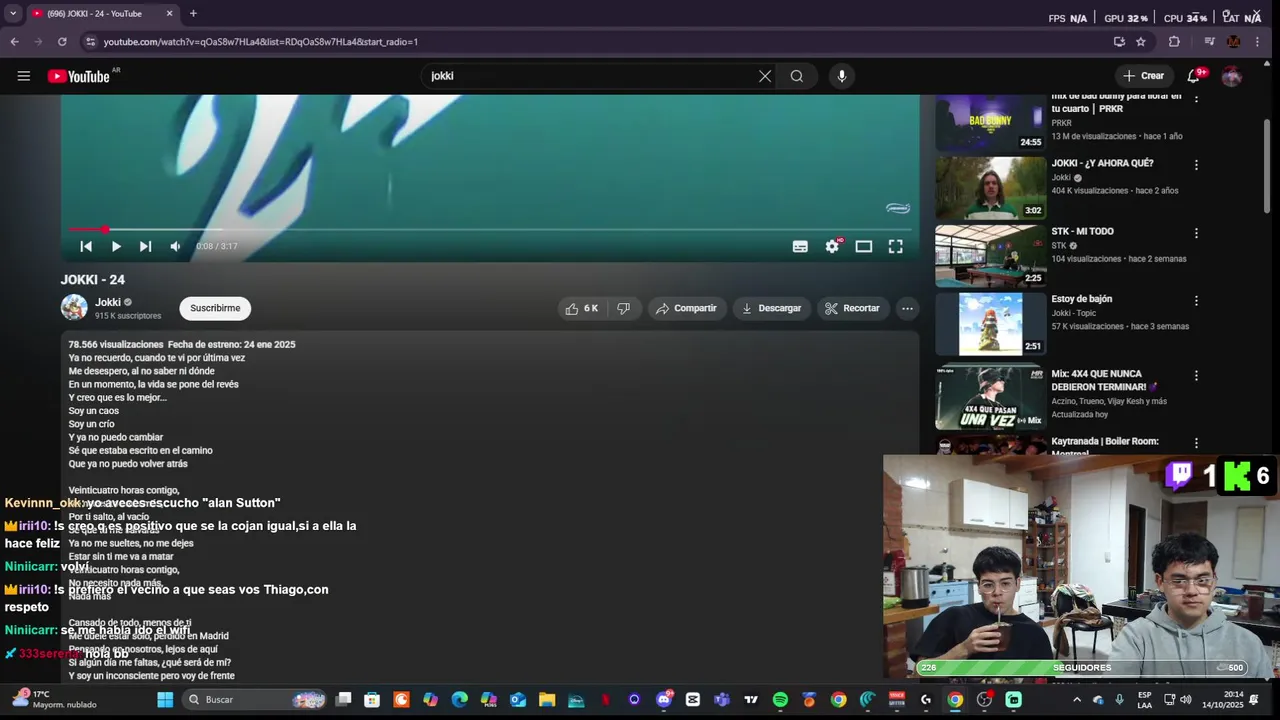The height and width of the screenshot is (720, 1280).
Task: Skip to the previous video
Action: pyautogui.click(x=86, y=246)
